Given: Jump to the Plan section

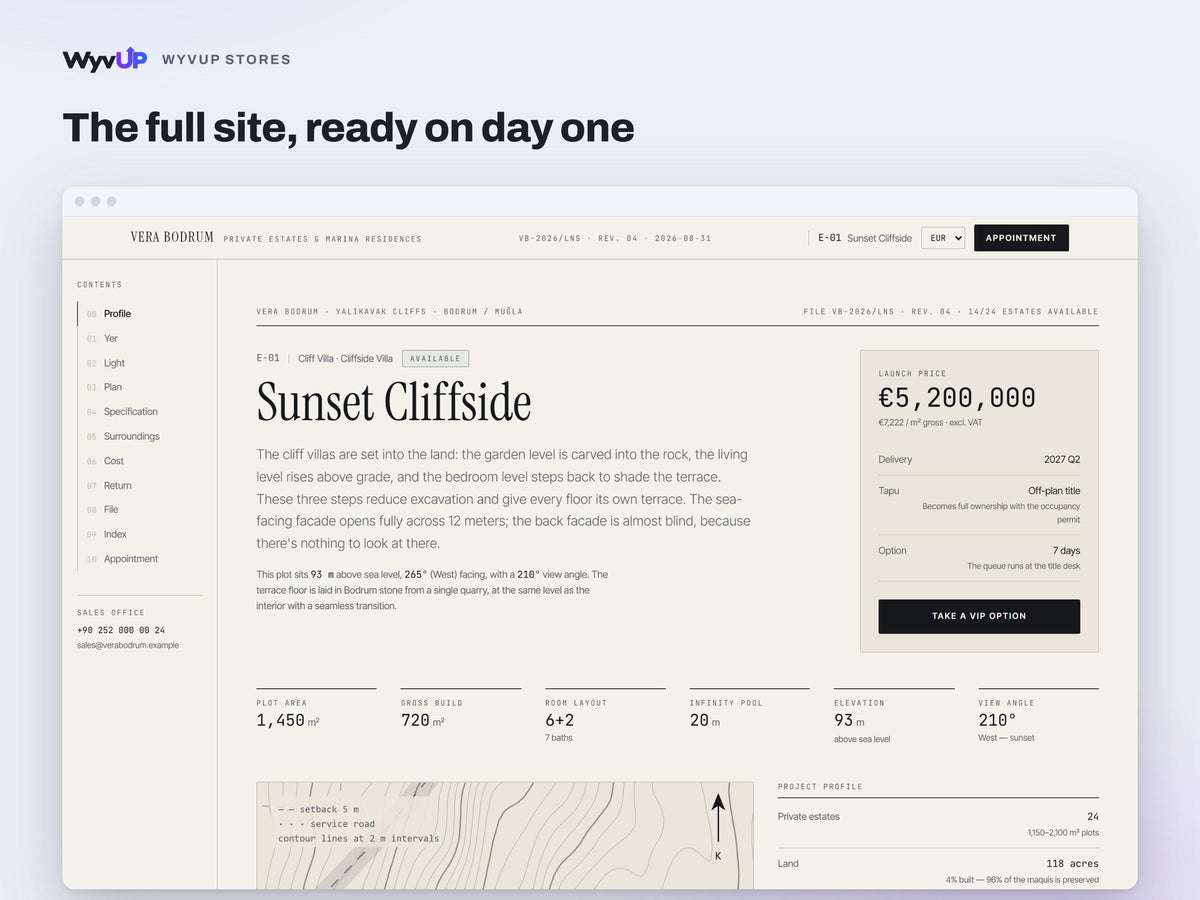Looking at the screenshot, I should [x=113, y=387].
